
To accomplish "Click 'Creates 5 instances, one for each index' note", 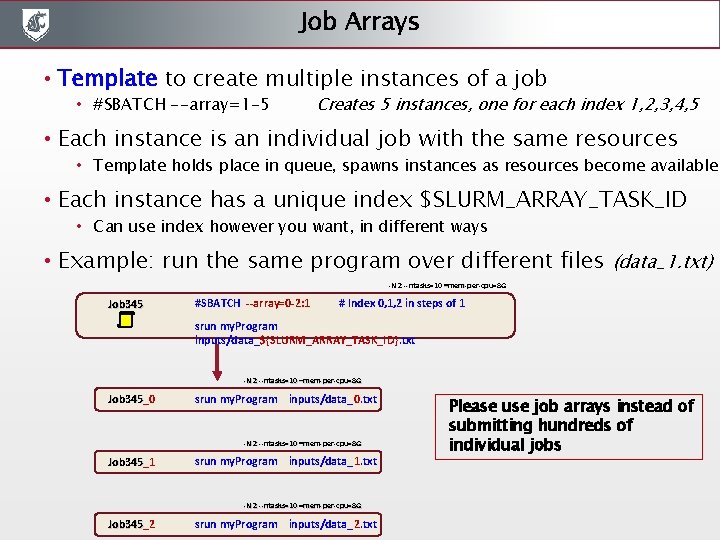I will pos(508,104).
